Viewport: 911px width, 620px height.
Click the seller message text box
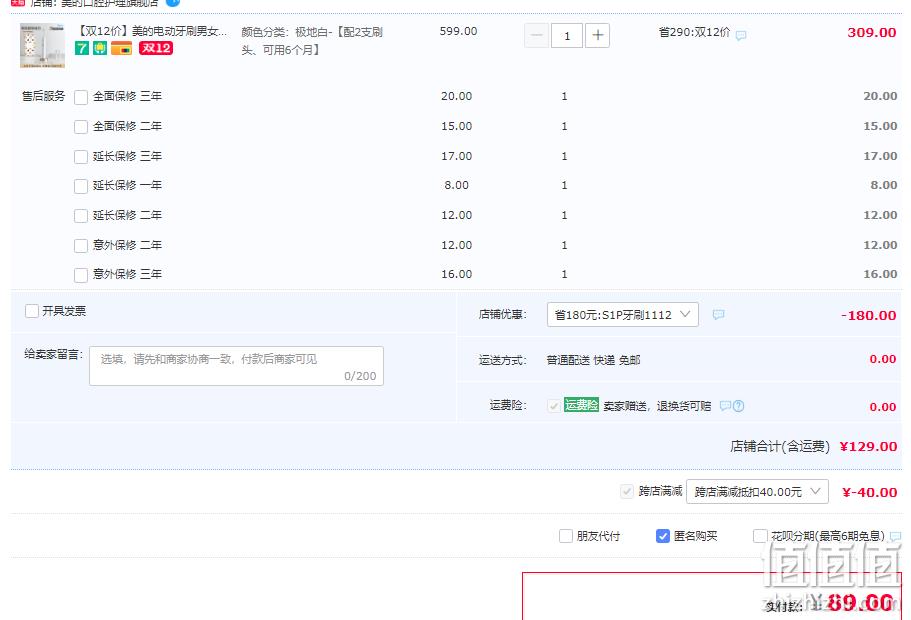coord(236,366)
